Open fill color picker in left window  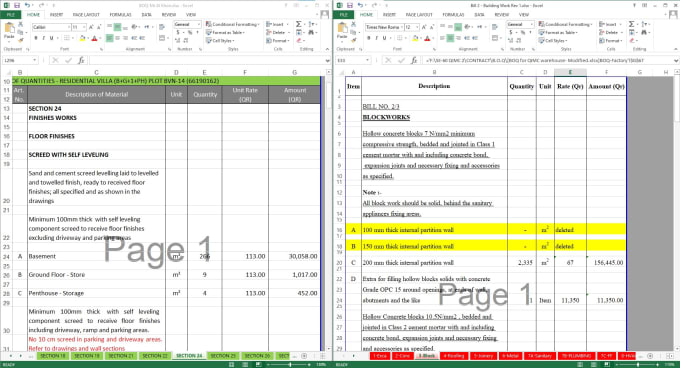[87, 38]
